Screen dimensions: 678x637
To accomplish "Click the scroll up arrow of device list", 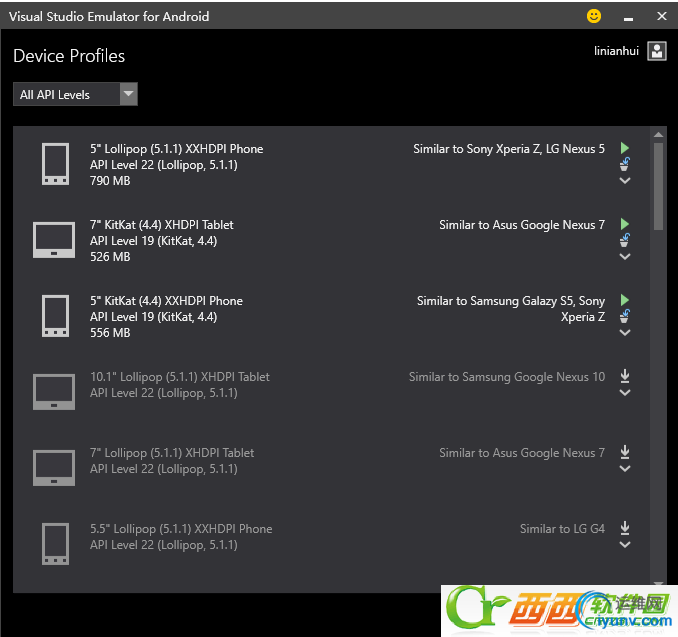I will pos(658,135).
